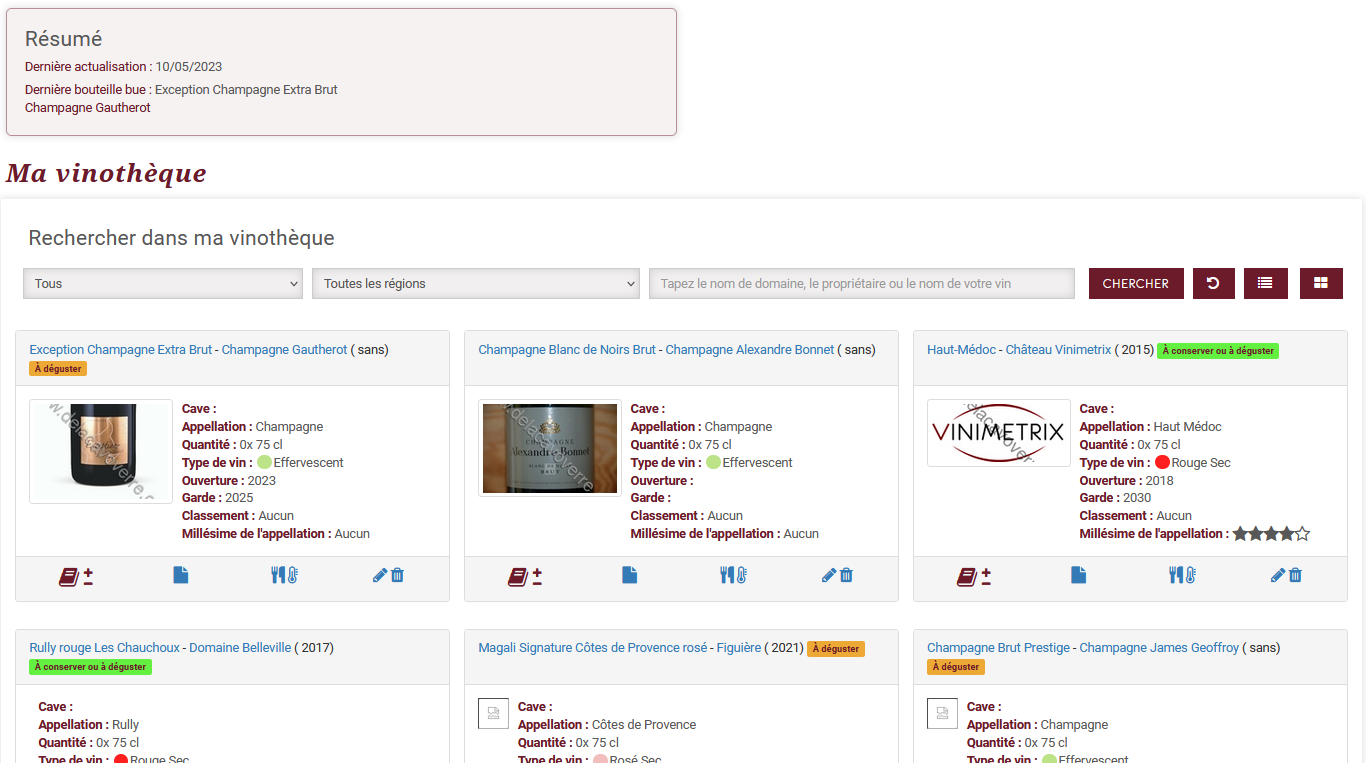Click trash icon on Haut-Médoc Château Vinimetrix card
Screen dimensions: 1366x763
pos(1295,575)
